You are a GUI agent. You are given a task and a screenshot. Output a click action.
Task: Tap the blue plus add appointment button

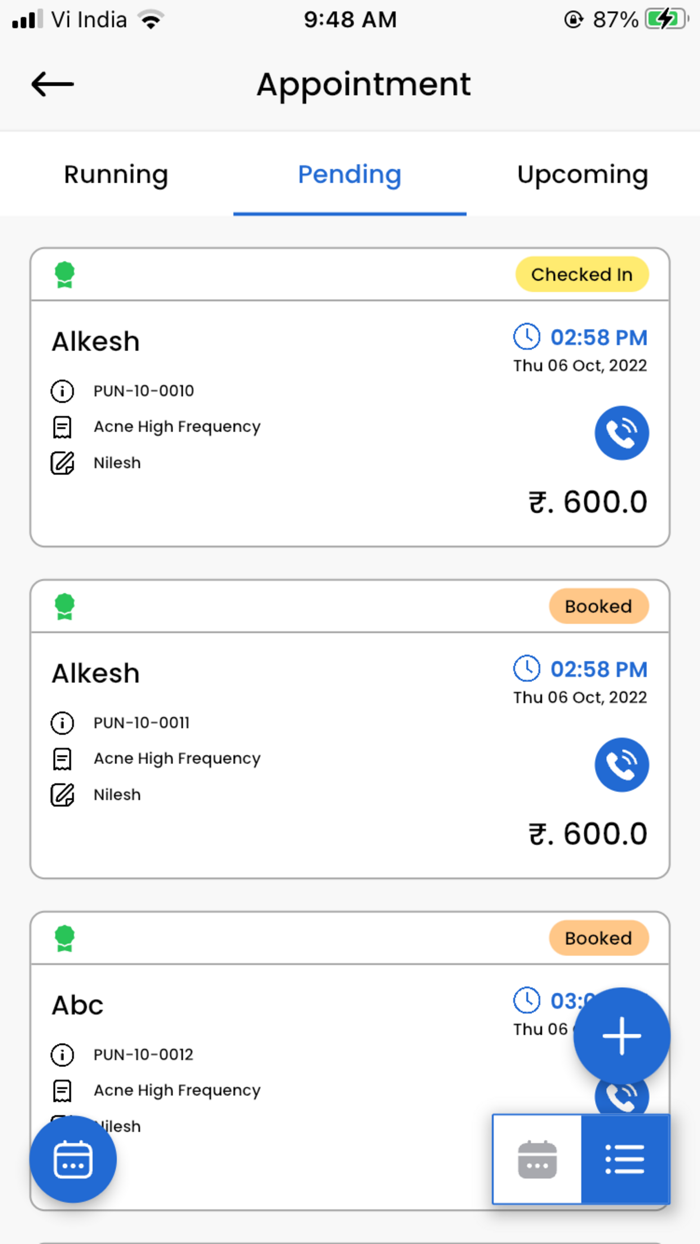point(621,1037)
